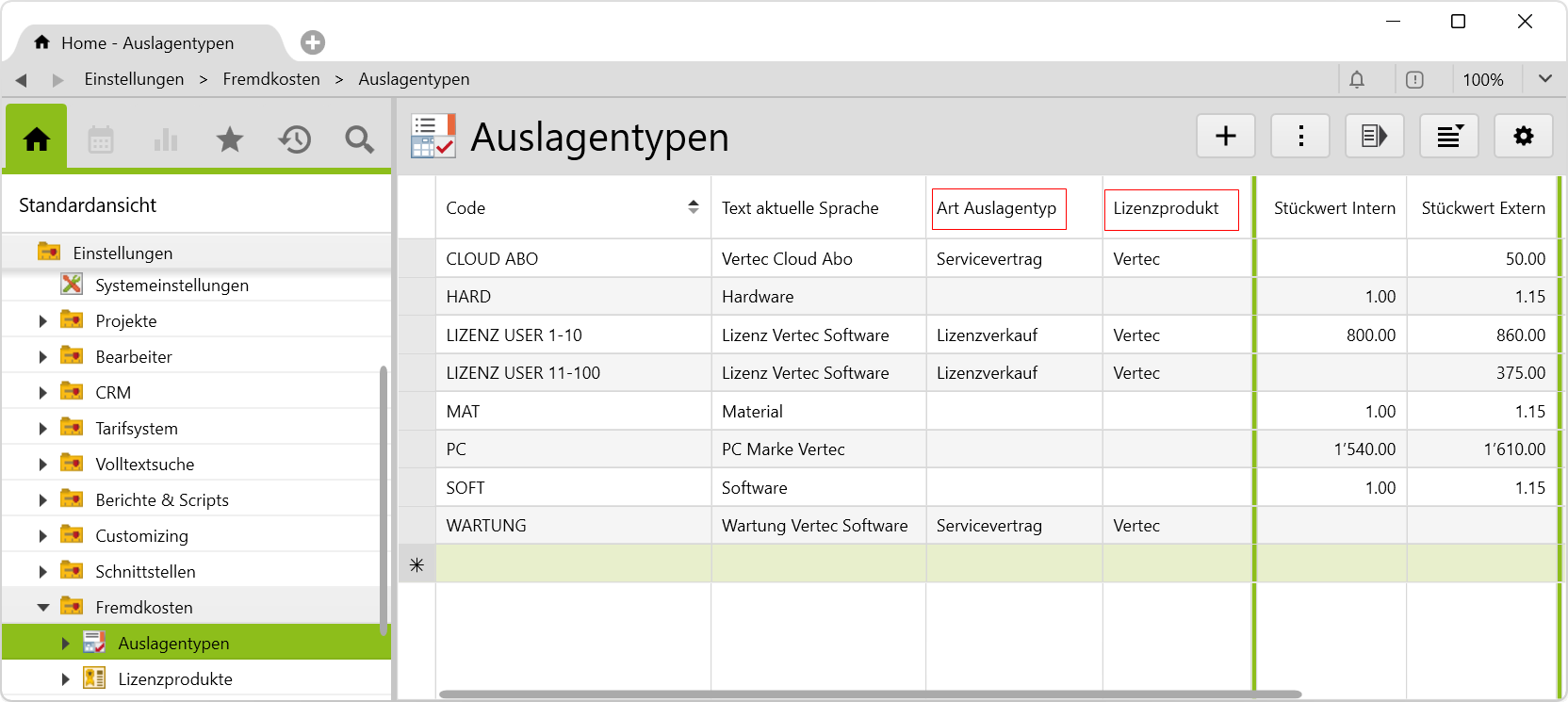This screenshot has width=1568, height=702.
Task: Click Auslagentypen in the breadcrumb
Action: click(414, 79)
